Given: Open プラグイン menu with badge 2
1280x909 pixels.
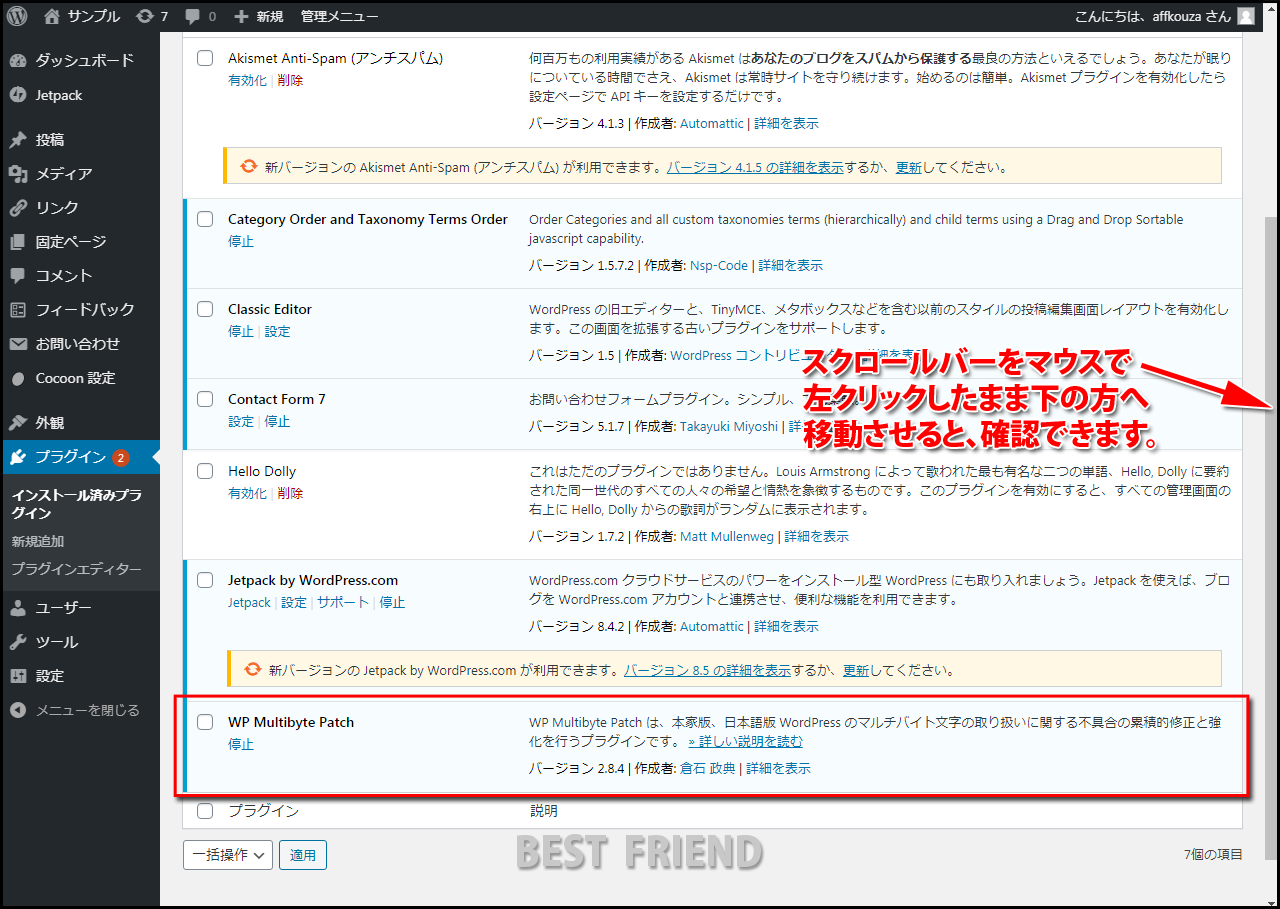Looking at the screenshot, I should click(80, 457).
